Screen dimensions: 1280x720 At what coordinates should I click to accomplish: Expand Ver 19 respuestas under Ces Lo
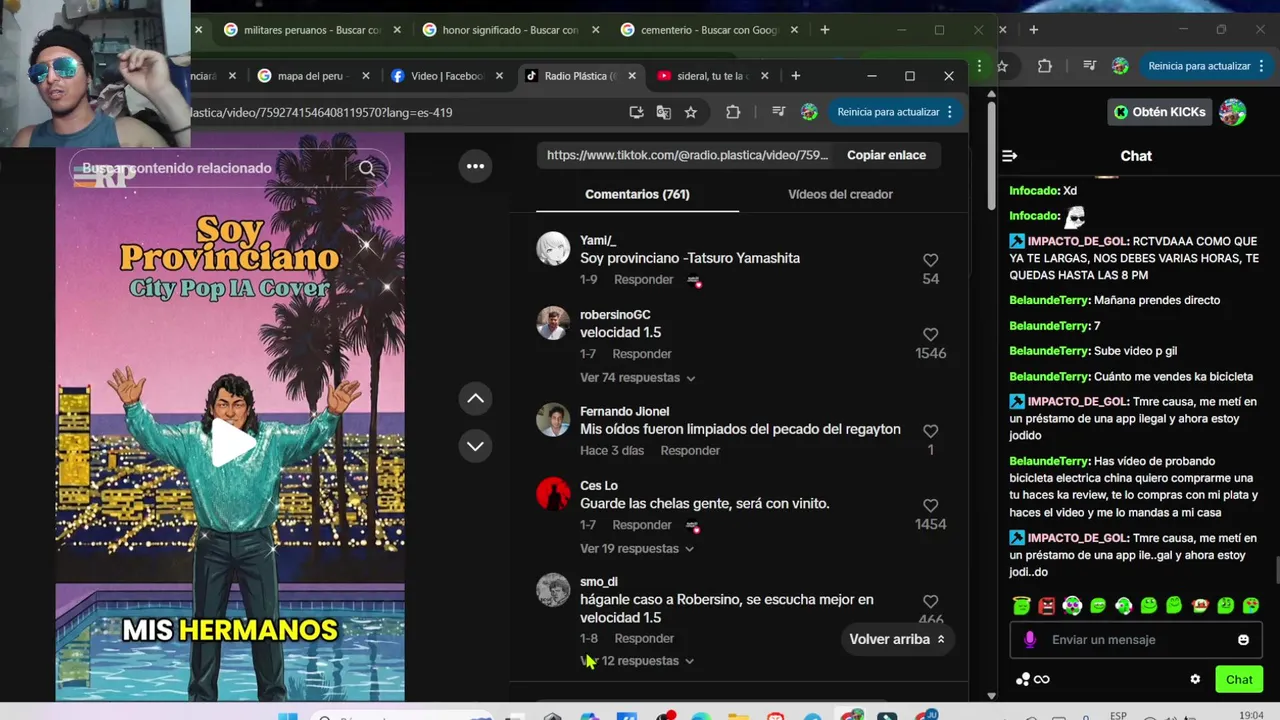pyautogui.click(x=637, y=548)
